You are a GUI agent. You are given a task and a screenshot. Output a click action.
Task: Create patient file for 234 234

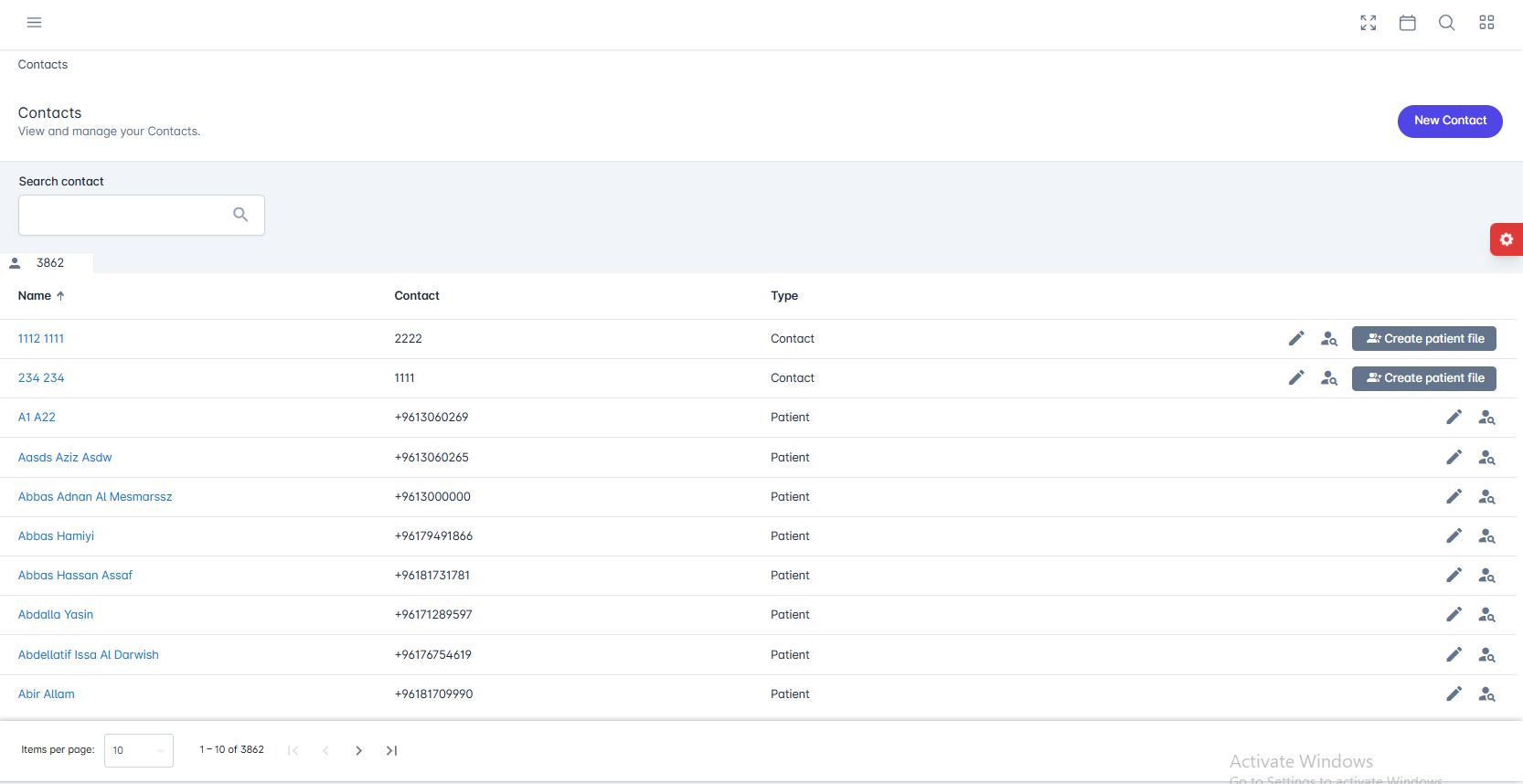pyautogui.click(x=1424, y=378)
